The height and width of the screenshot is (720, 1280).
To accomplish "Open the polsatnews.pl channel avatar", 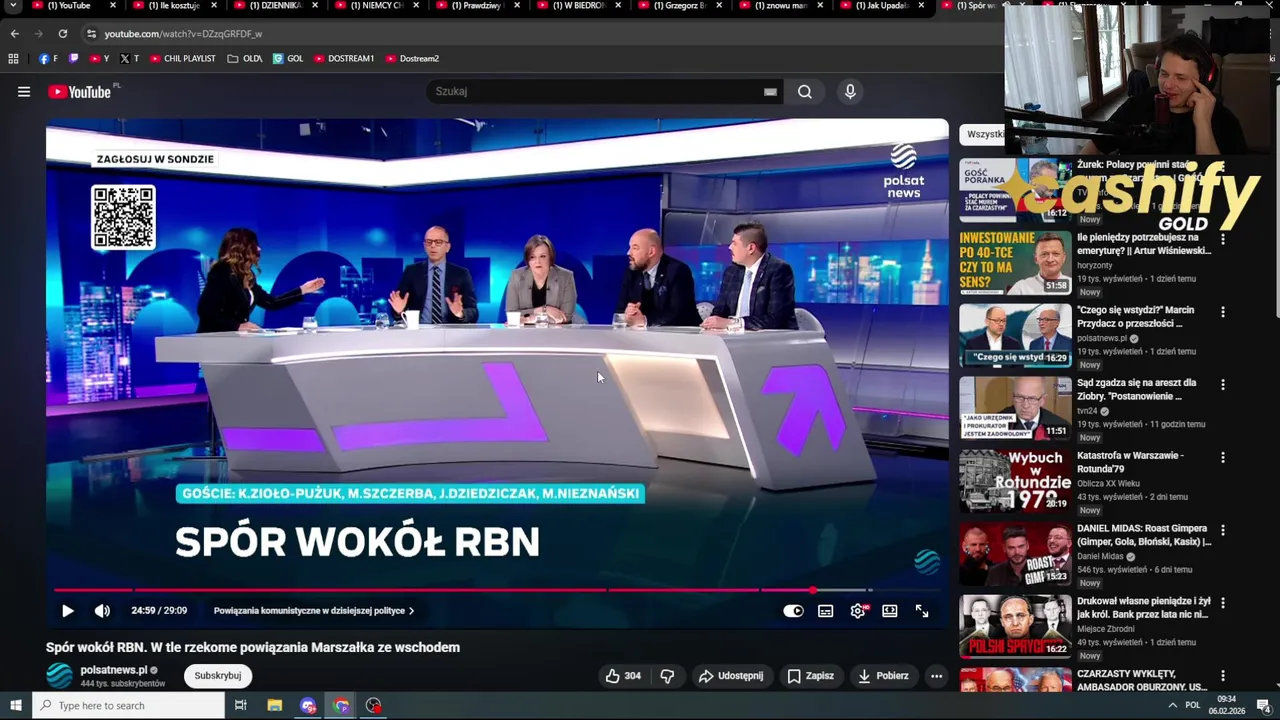I will click(x=60, y=676).
